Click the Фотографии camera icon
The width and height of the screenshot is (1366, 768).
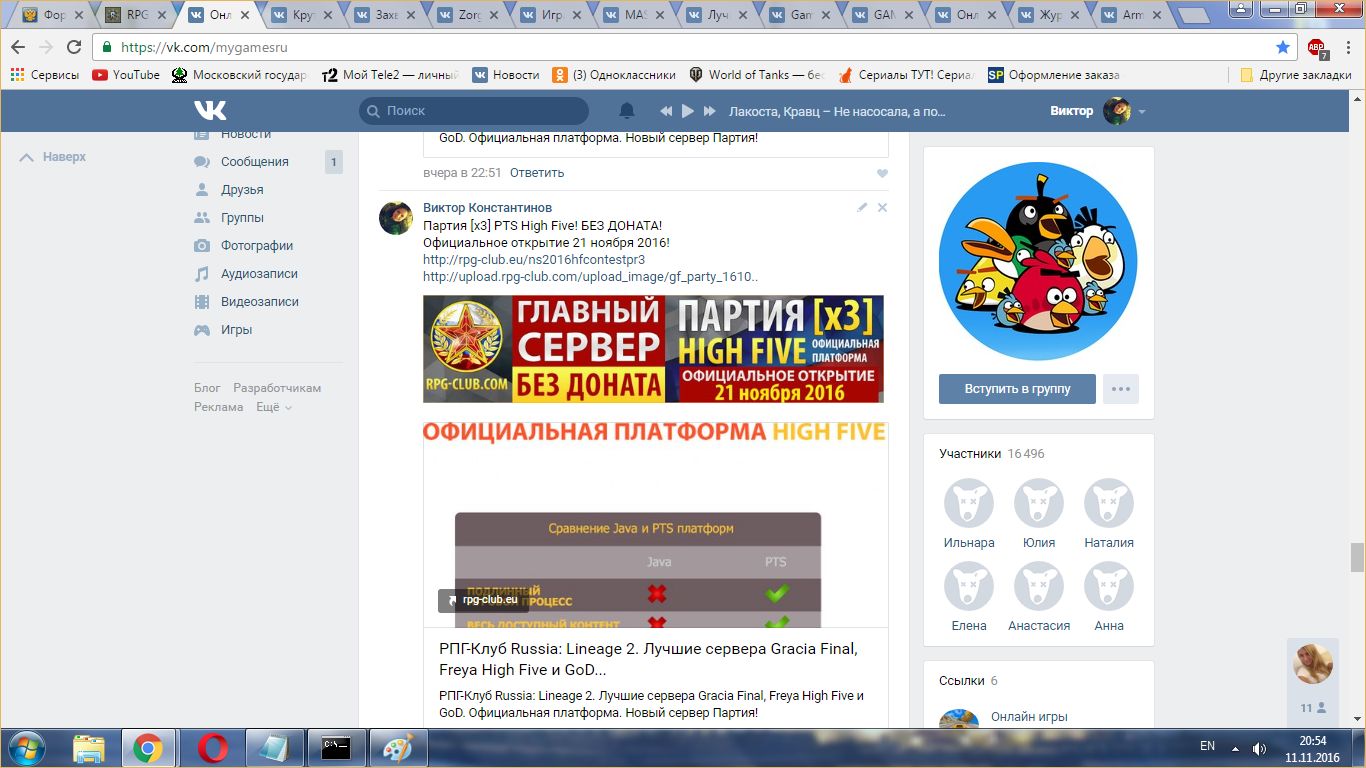pos(202,246)
